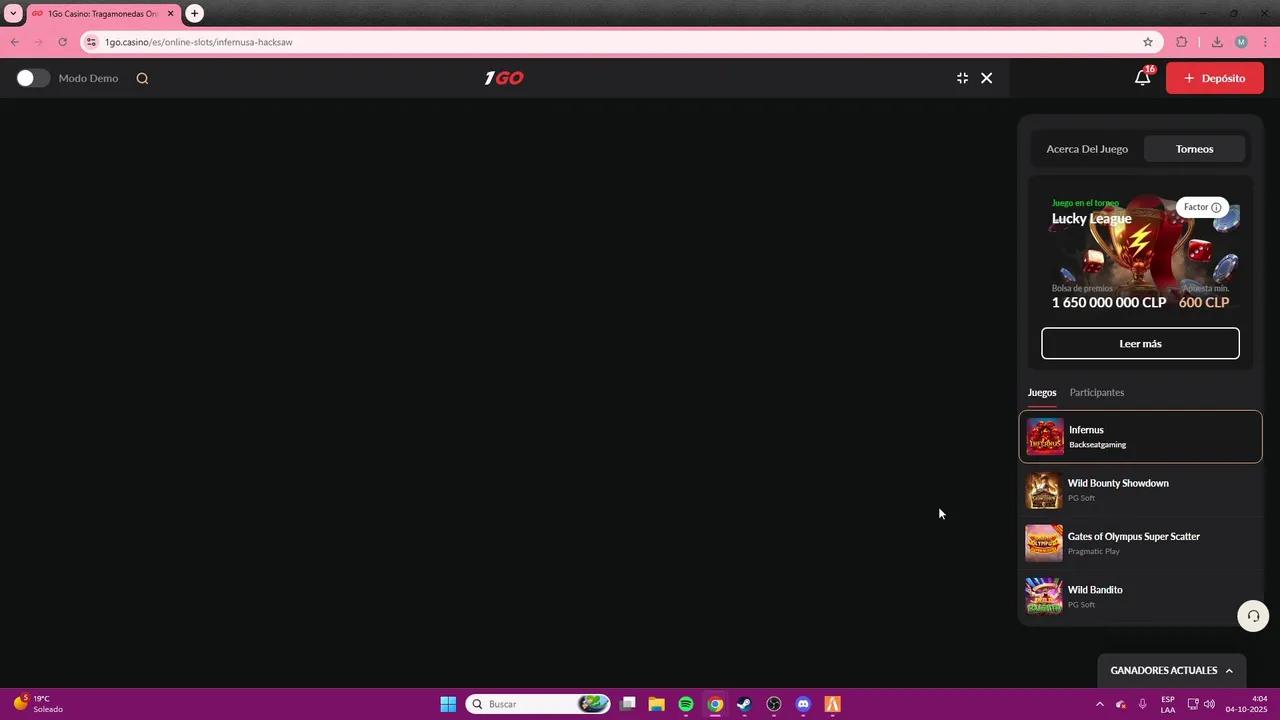Exit fullscreen with the collapse icon
This screenshot has width=1280, height=720.
pos(962,78)
